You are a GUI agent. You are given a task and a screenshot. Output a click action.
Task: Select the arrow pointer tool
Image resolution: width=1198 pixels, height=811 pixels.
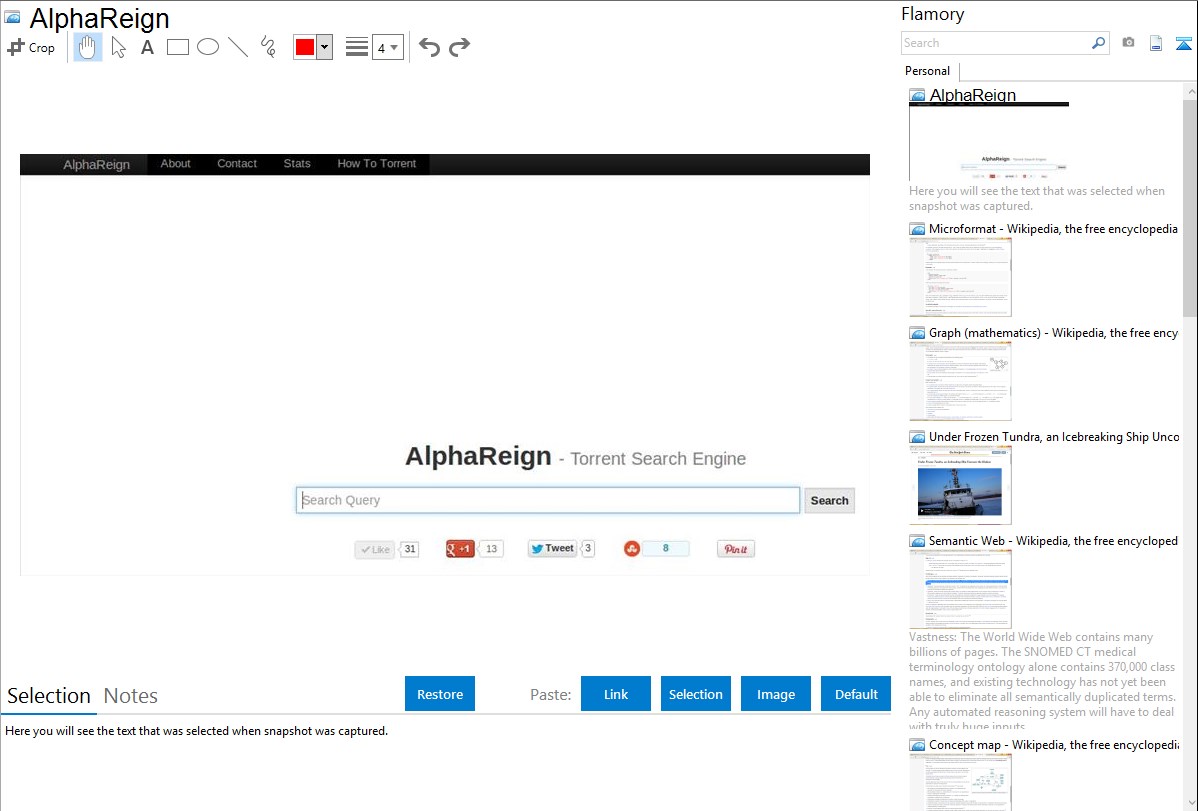pyautogui.click(x=118, y=47)
